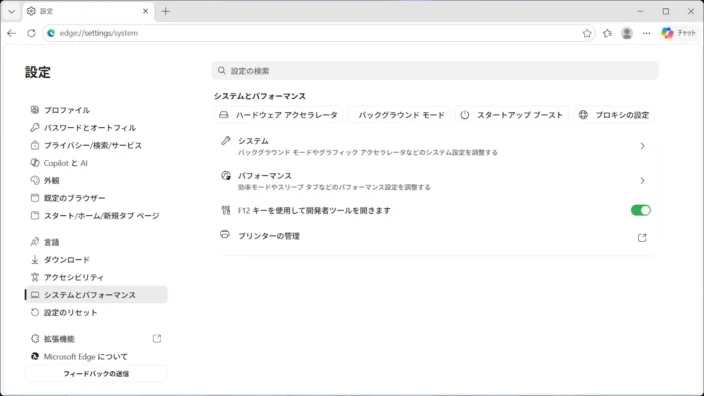Image resolution: width=704 pixels, height=396 pixels.
Task: Open the tab actions dropdown arrow
Action: [x=12, y=11]
